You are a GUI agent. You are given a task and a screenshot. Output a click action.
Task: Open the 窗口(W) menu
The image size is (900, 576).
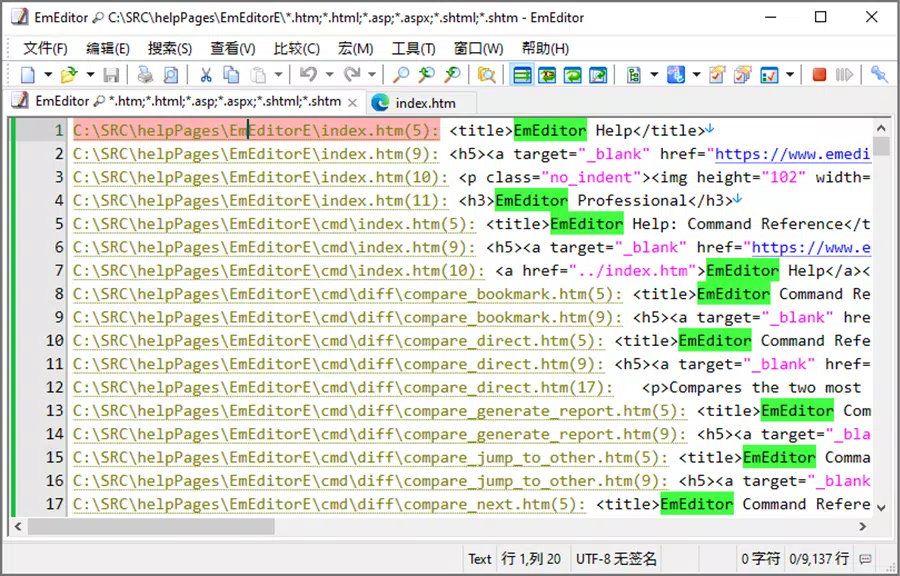tap(478, 48)
